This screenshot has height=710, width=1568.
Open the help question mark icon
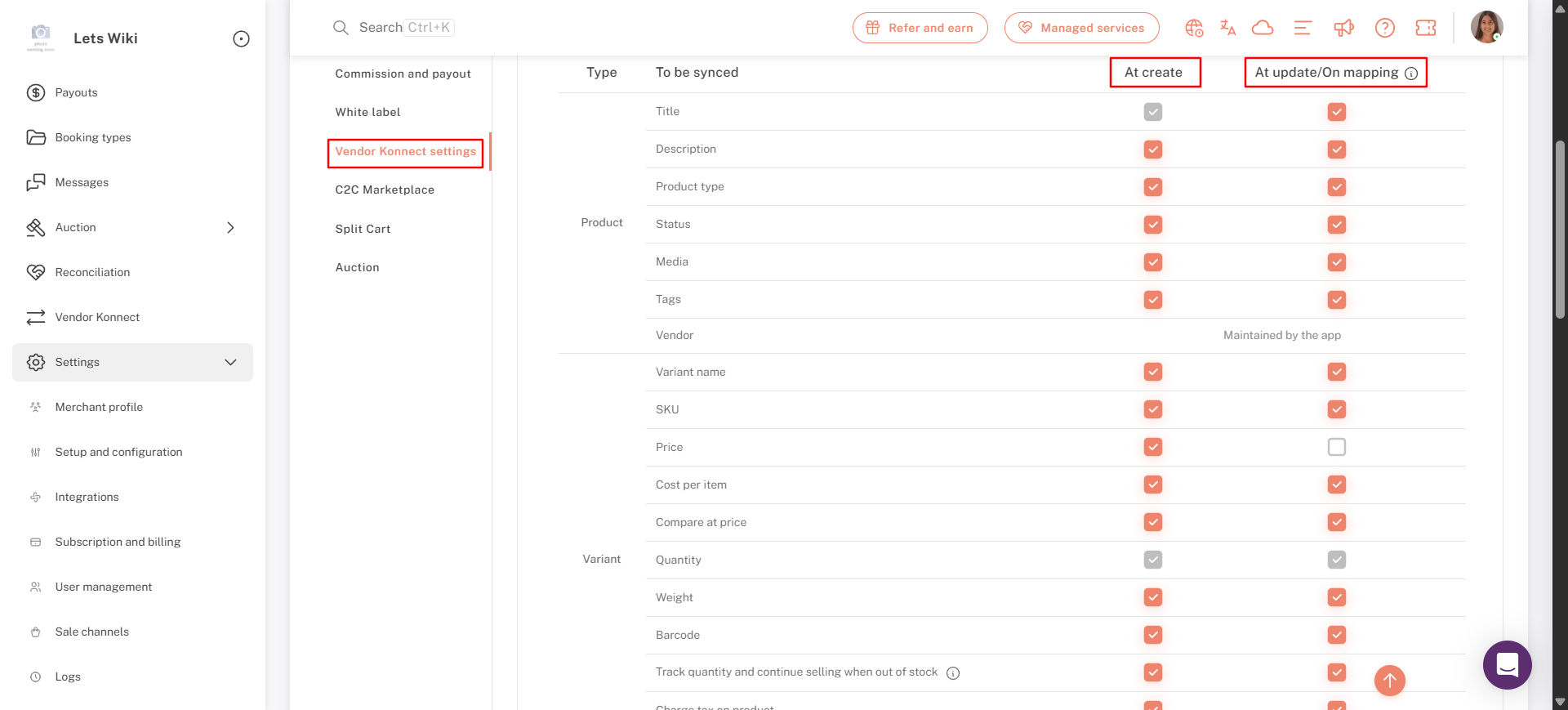1385,28
